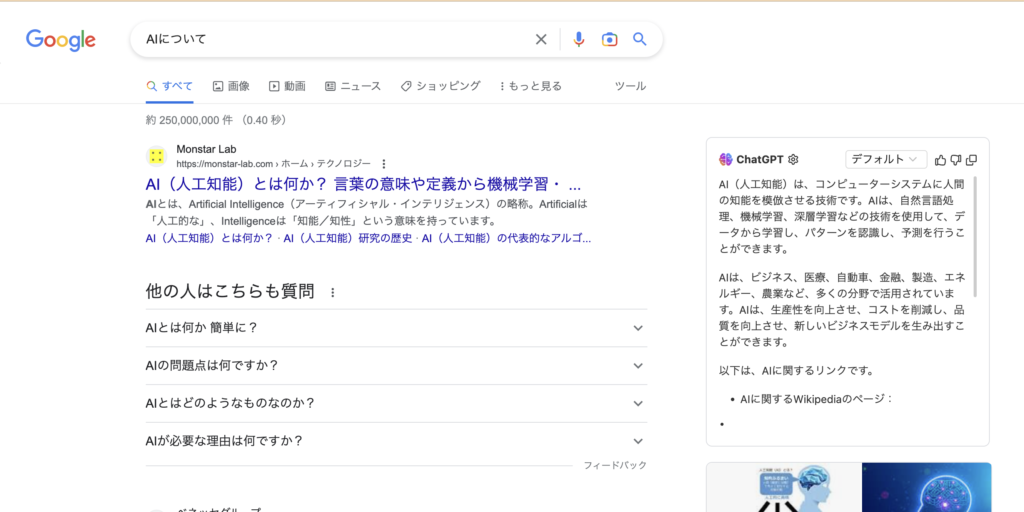Switch to the ショッピング tab
The height and width of the screenshot is (512, 1024).
click(x=440, y=86)
